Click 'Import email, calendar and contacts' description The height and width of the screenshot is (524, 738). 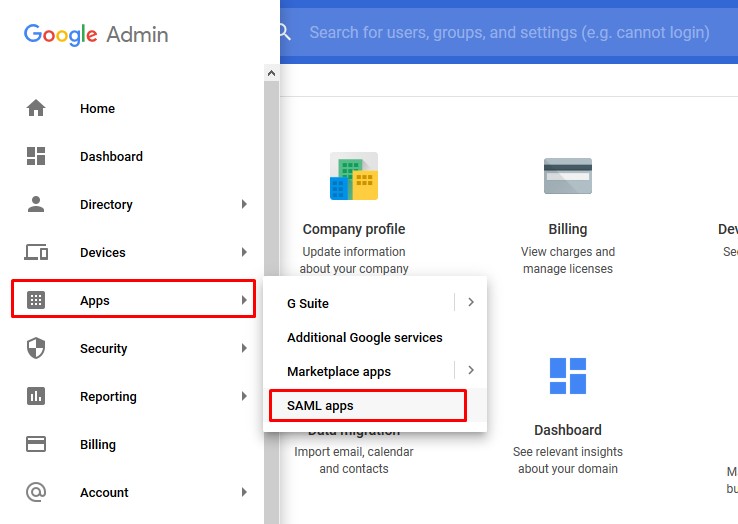point(354,460)
